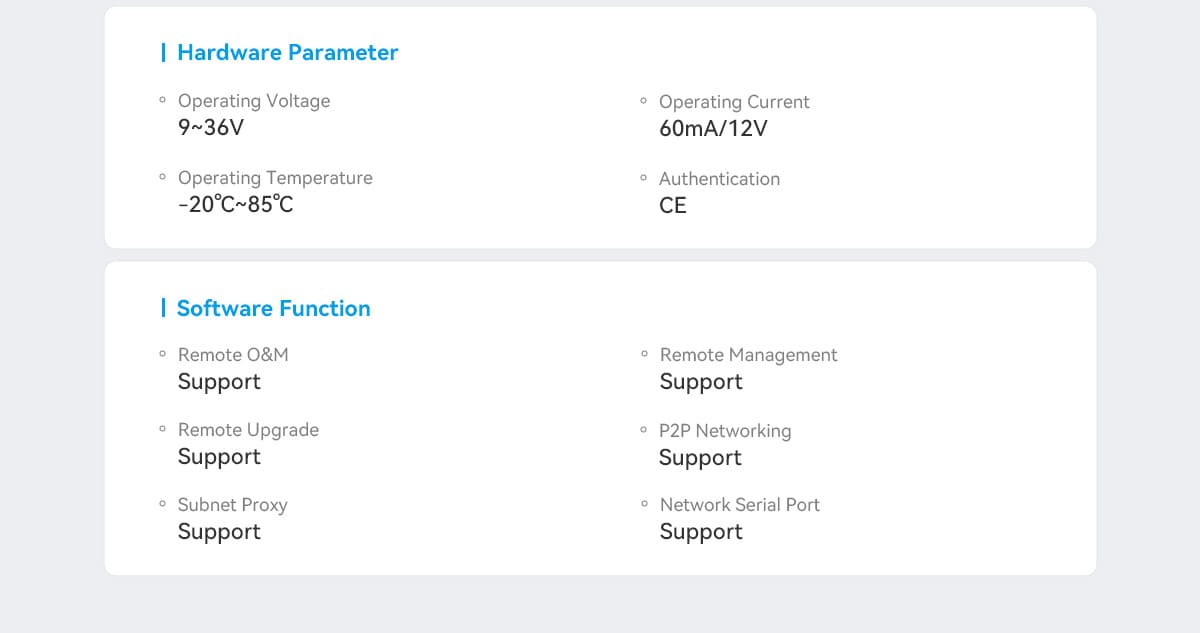1200x633 pixels.
Task: Click the Remote Upgrade label
Action: 248,430
